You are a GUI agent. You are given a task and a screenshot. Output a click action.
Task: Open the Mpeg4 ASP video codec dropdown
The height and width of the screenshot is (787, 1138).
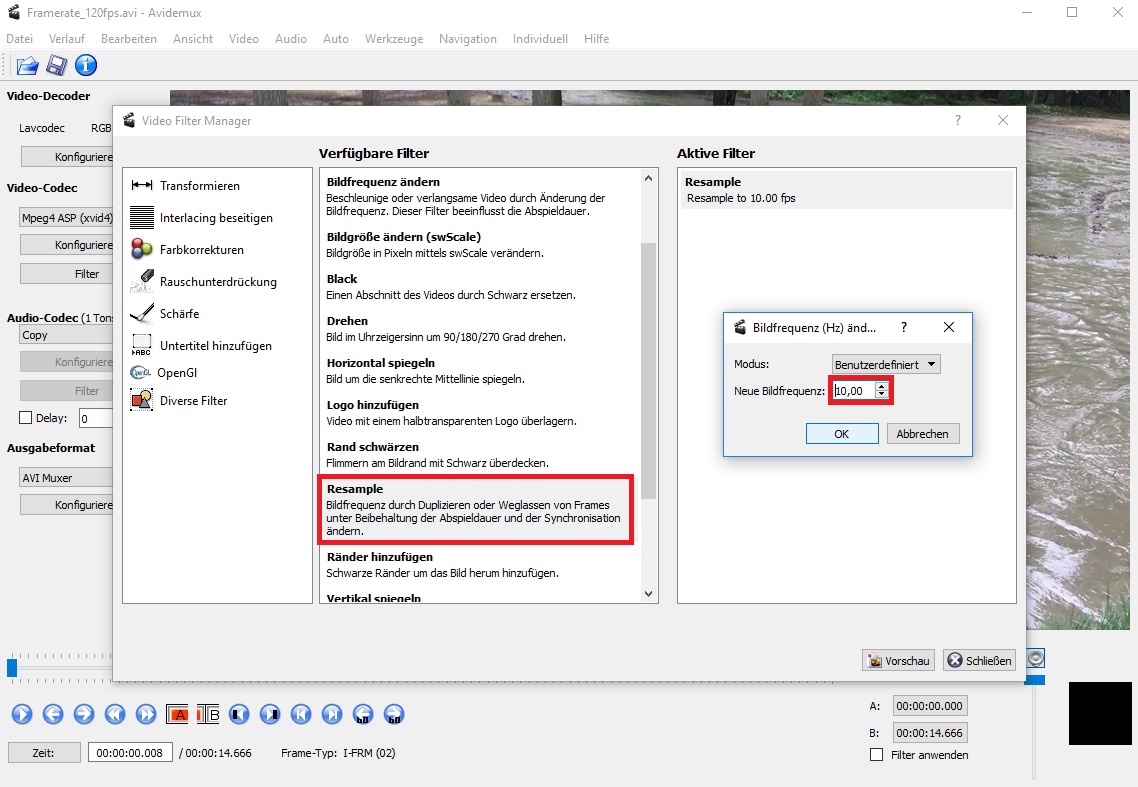pyautogui.click(x=66, y=218)
